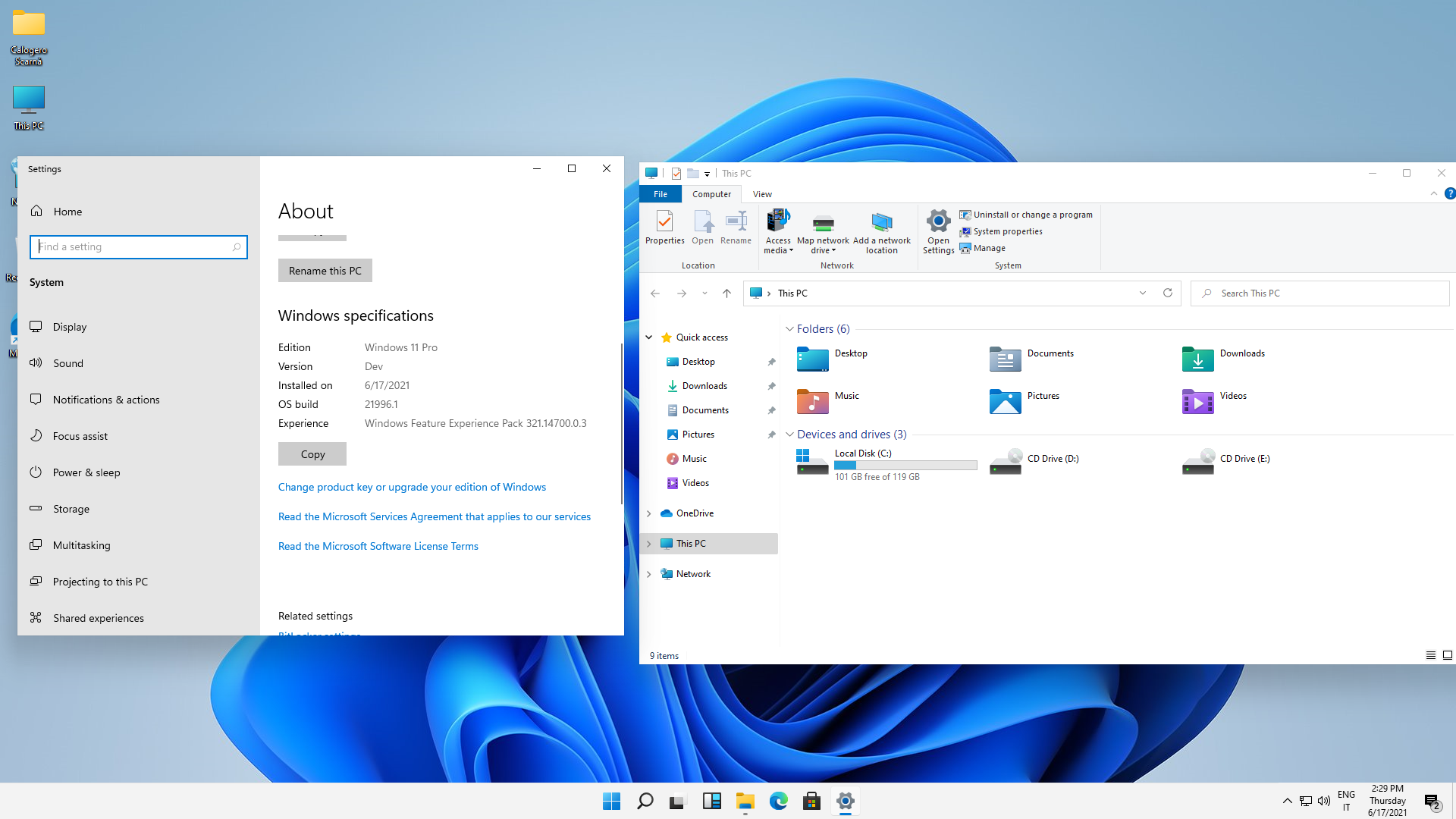
Task: Click the Properties ribbon icon
Action: pos(664,227)
